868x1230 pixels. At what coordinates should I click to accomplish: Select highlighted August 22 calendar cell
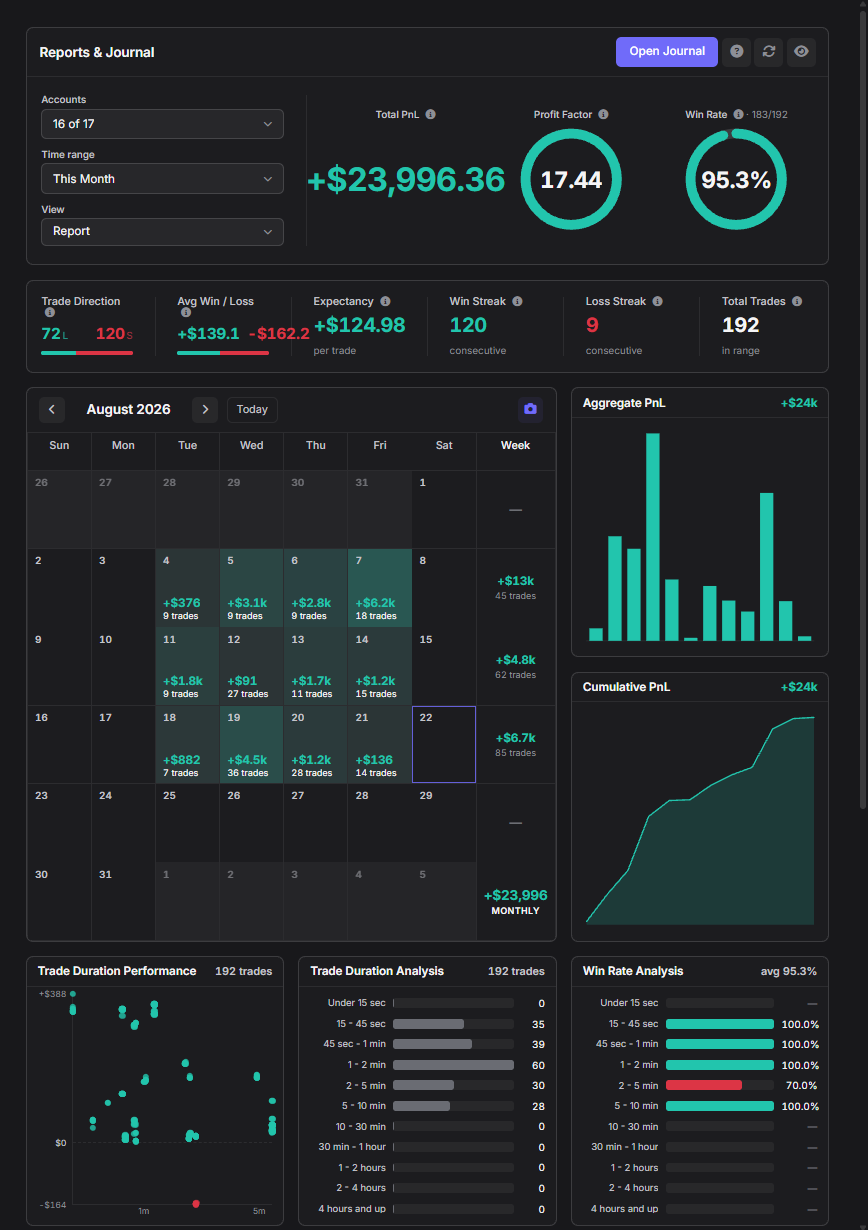coord(444,744)
